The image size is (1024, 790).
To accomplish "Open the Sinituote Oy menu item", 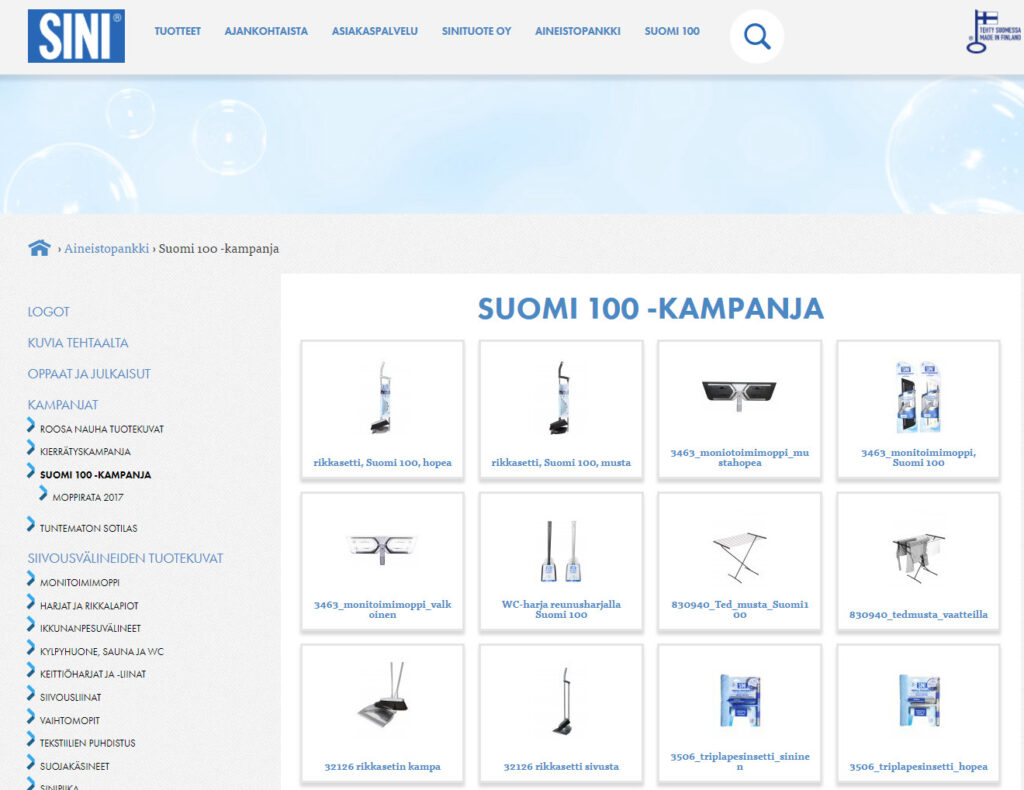I will tap(476, 31).
